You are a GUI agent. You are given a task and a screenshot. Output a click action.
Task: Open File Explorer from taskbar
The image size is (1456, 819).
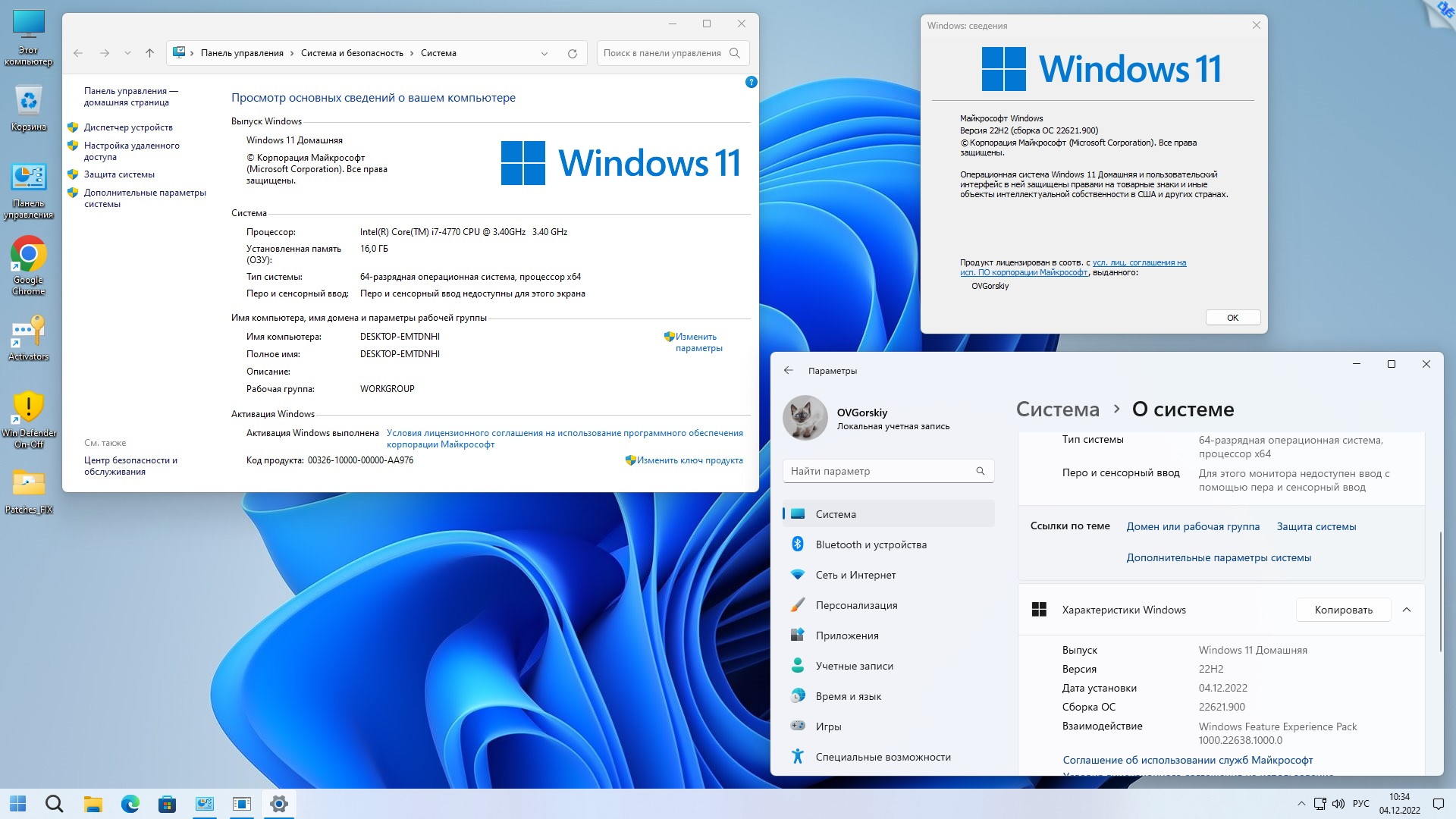click(x=93, y=804)
